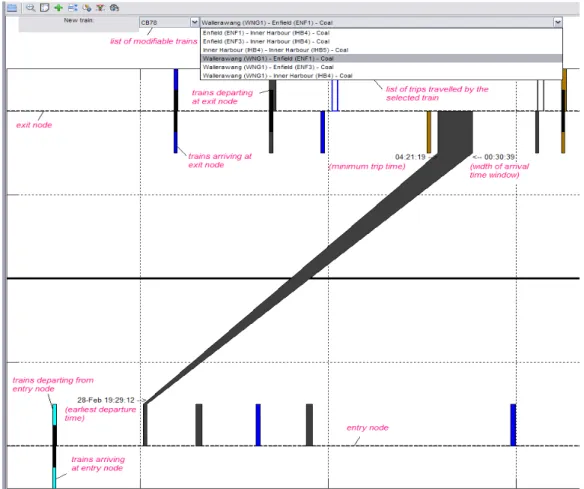Click the 04:21:19 minimum trip time value
The image size is (584, 489).
click(x=410, y=157)
